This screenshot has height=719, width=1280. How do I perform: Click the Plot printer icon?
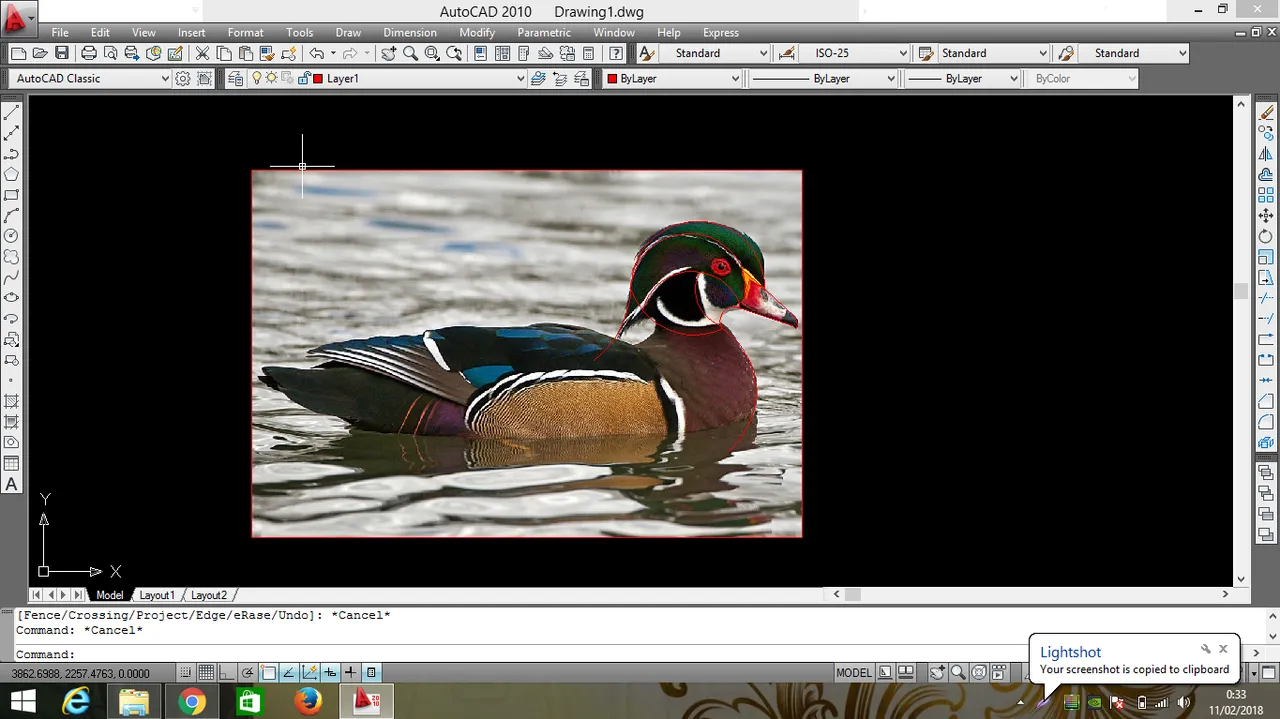click(x=89, y=53)
